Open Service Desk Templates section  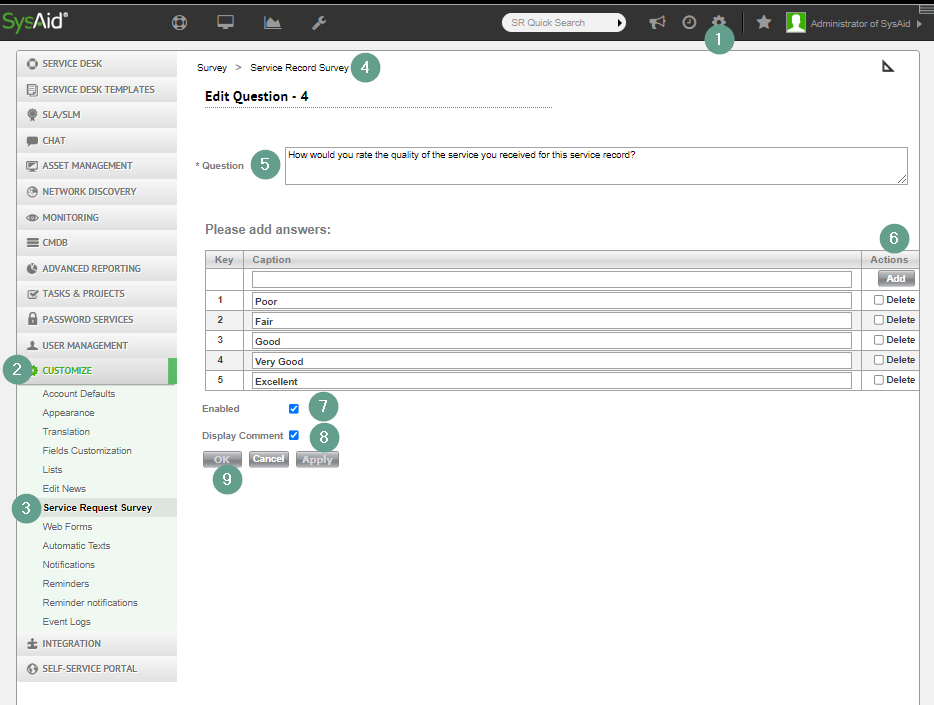[x=96, y=89]
